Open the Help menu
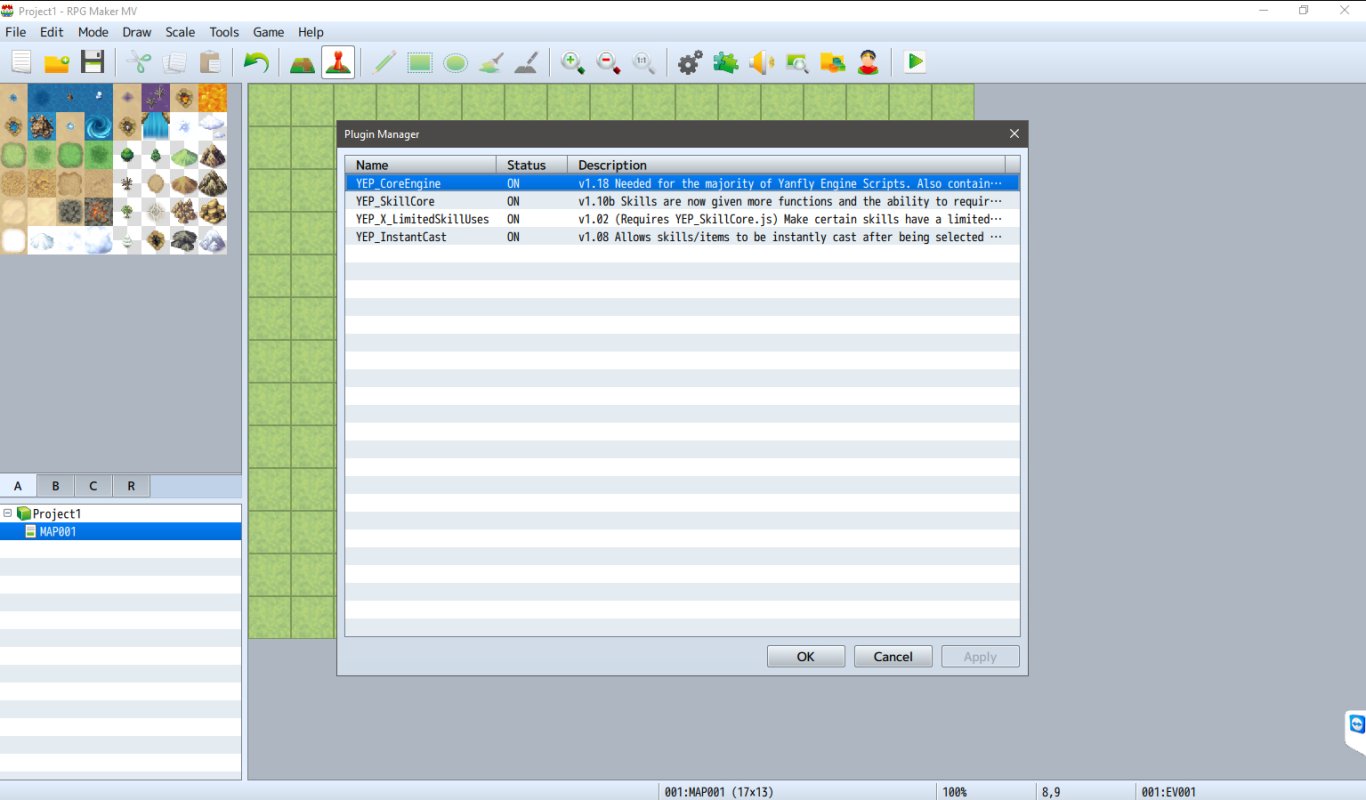This screenshot has width=1366, height=800. pos(311,32)
